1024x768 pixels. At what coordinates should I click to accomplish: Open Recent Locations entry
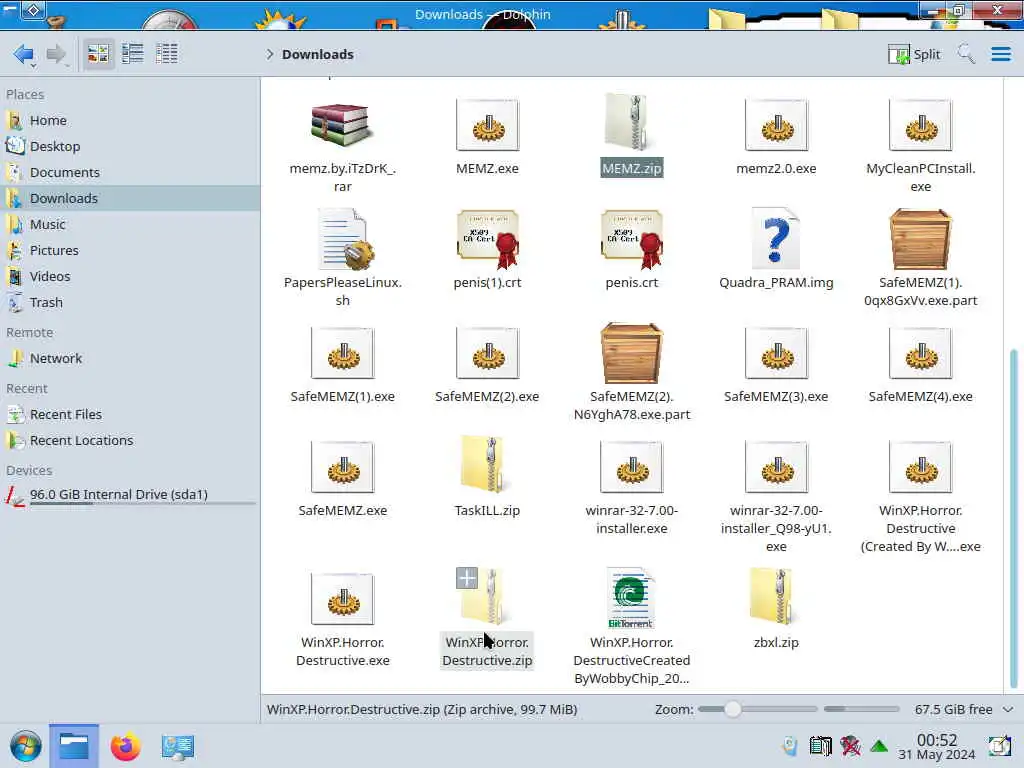click(130, 441)
